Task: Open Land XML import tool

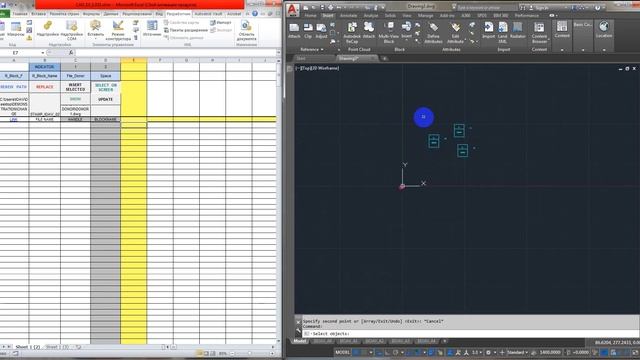Action: click(x=502, y=33)
